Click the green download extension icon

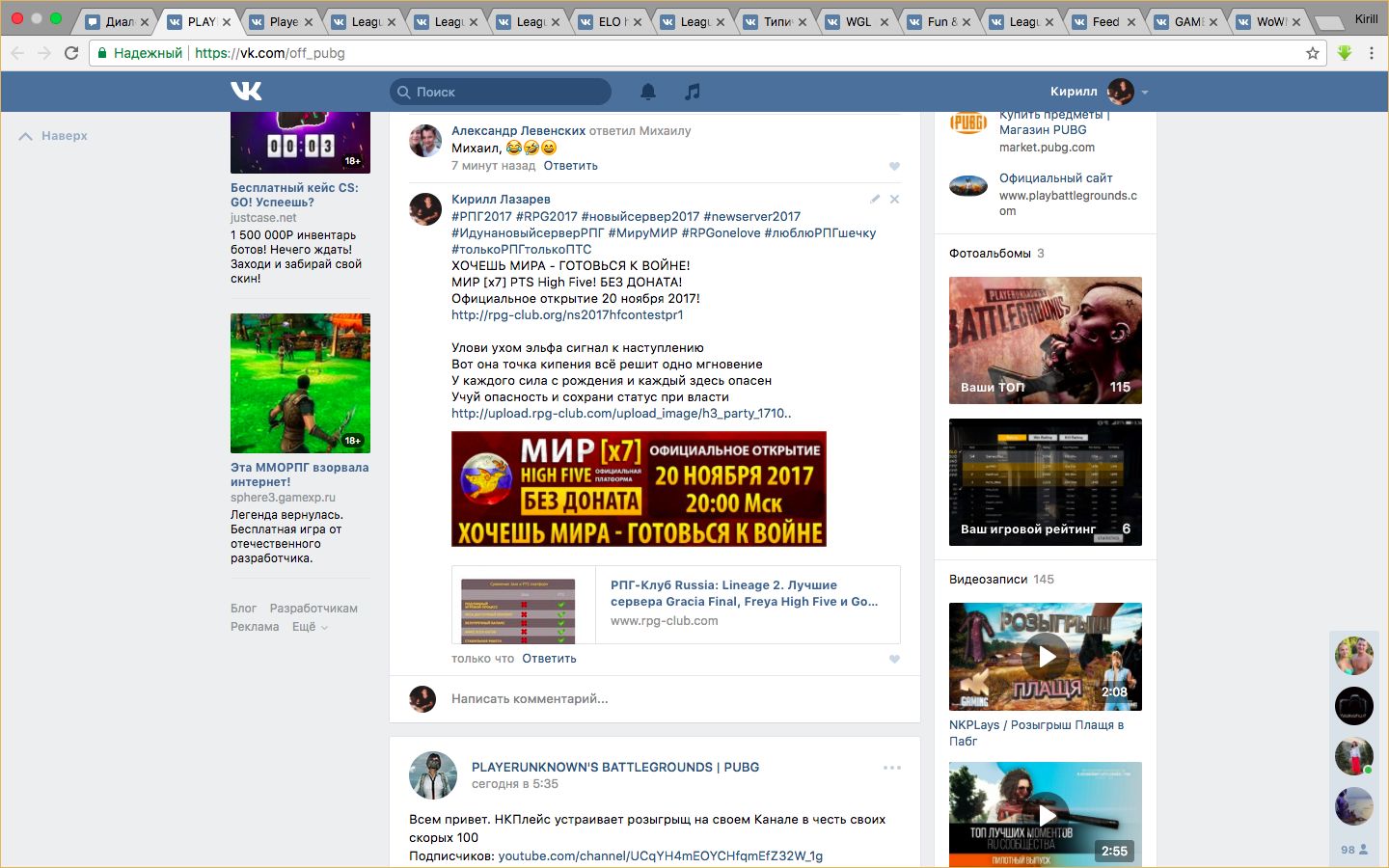1345,53
